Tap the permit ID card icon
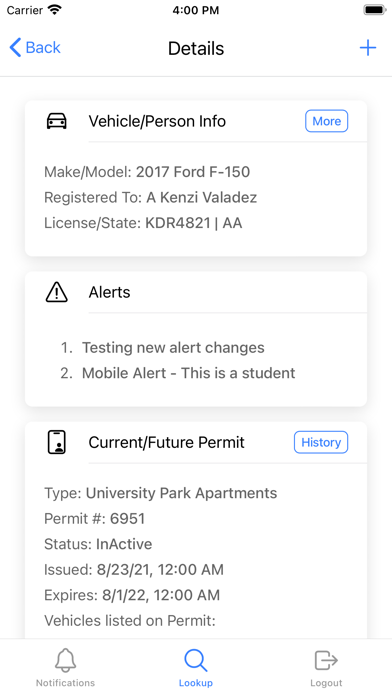 [x=57, y=442]
